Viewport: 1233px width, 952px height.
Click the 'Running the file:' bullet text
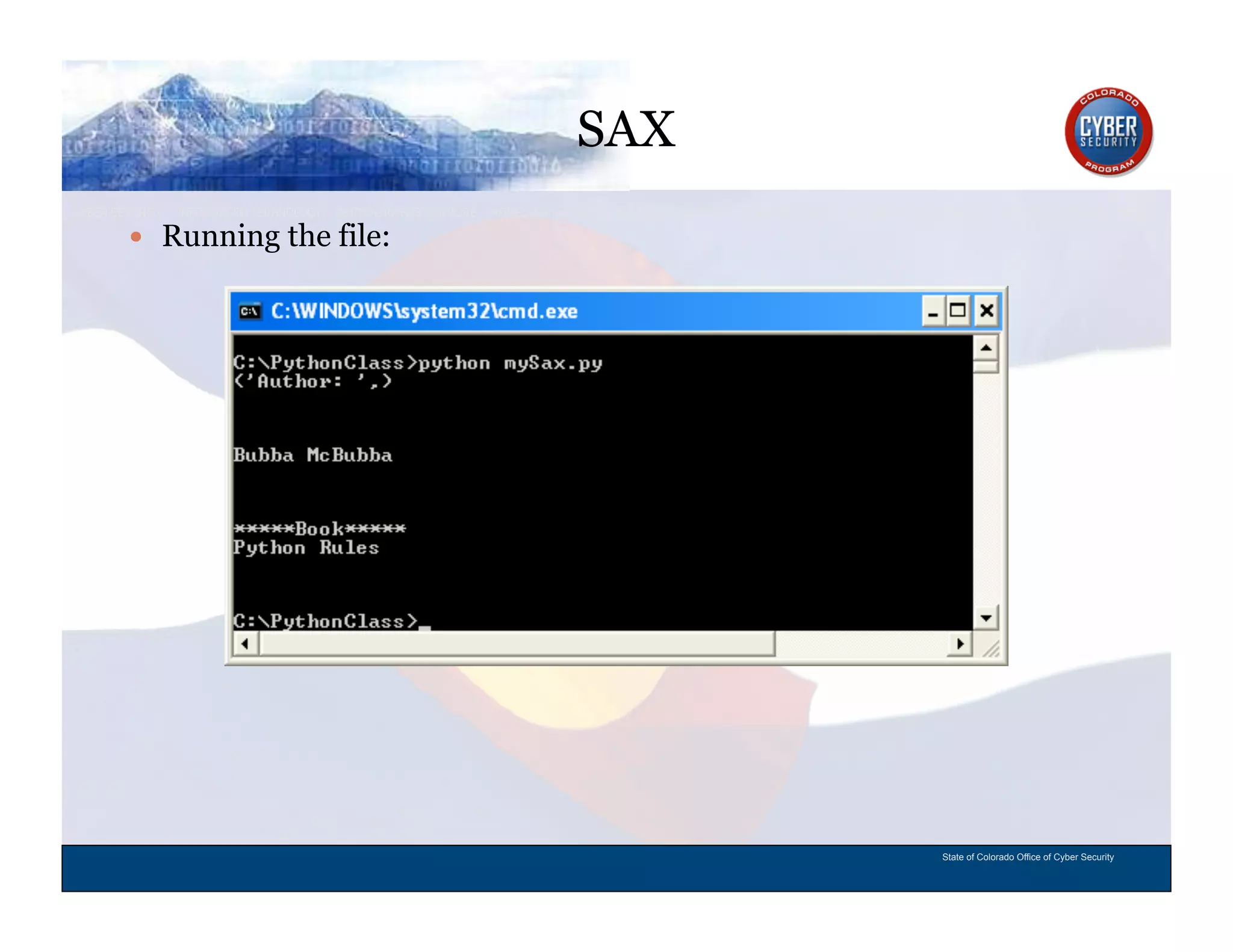point(276,236)
